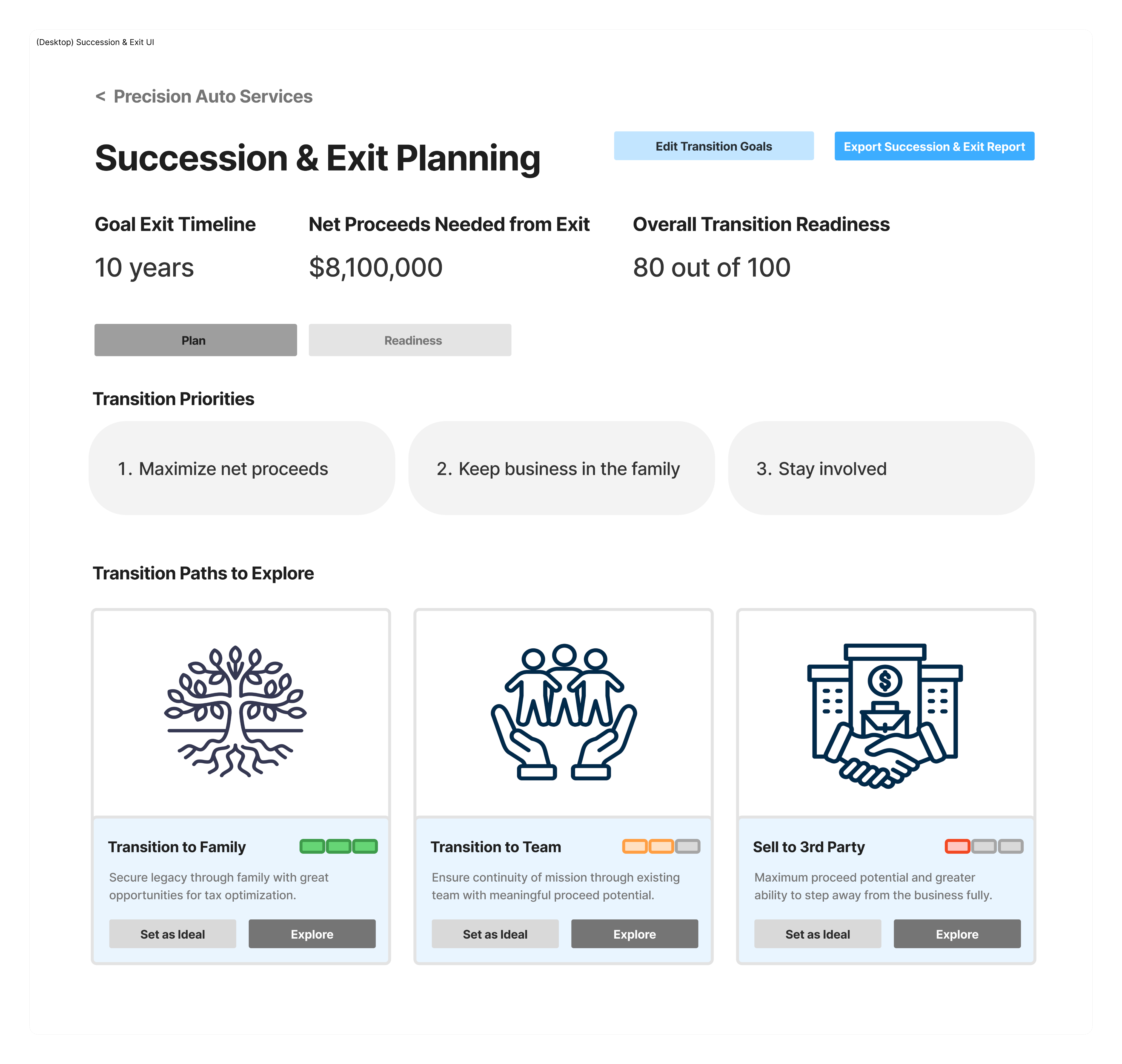Click the family tree icon
The height and width of the screenshot is (1064, 1122).
[236, 712]
